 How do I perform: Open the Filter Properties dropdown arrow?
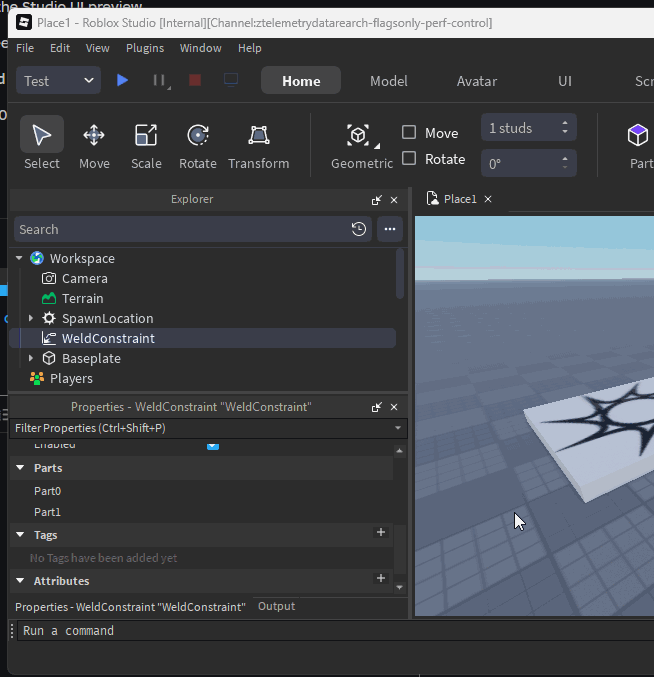click(x=398, y=428)
